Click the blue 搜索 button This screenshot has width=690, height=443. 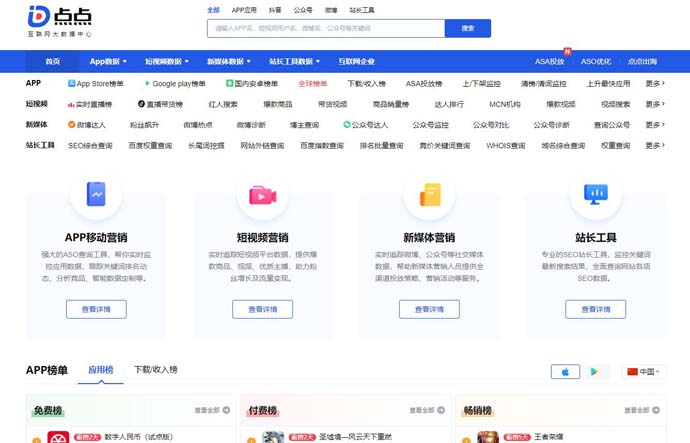click(468, 28)
